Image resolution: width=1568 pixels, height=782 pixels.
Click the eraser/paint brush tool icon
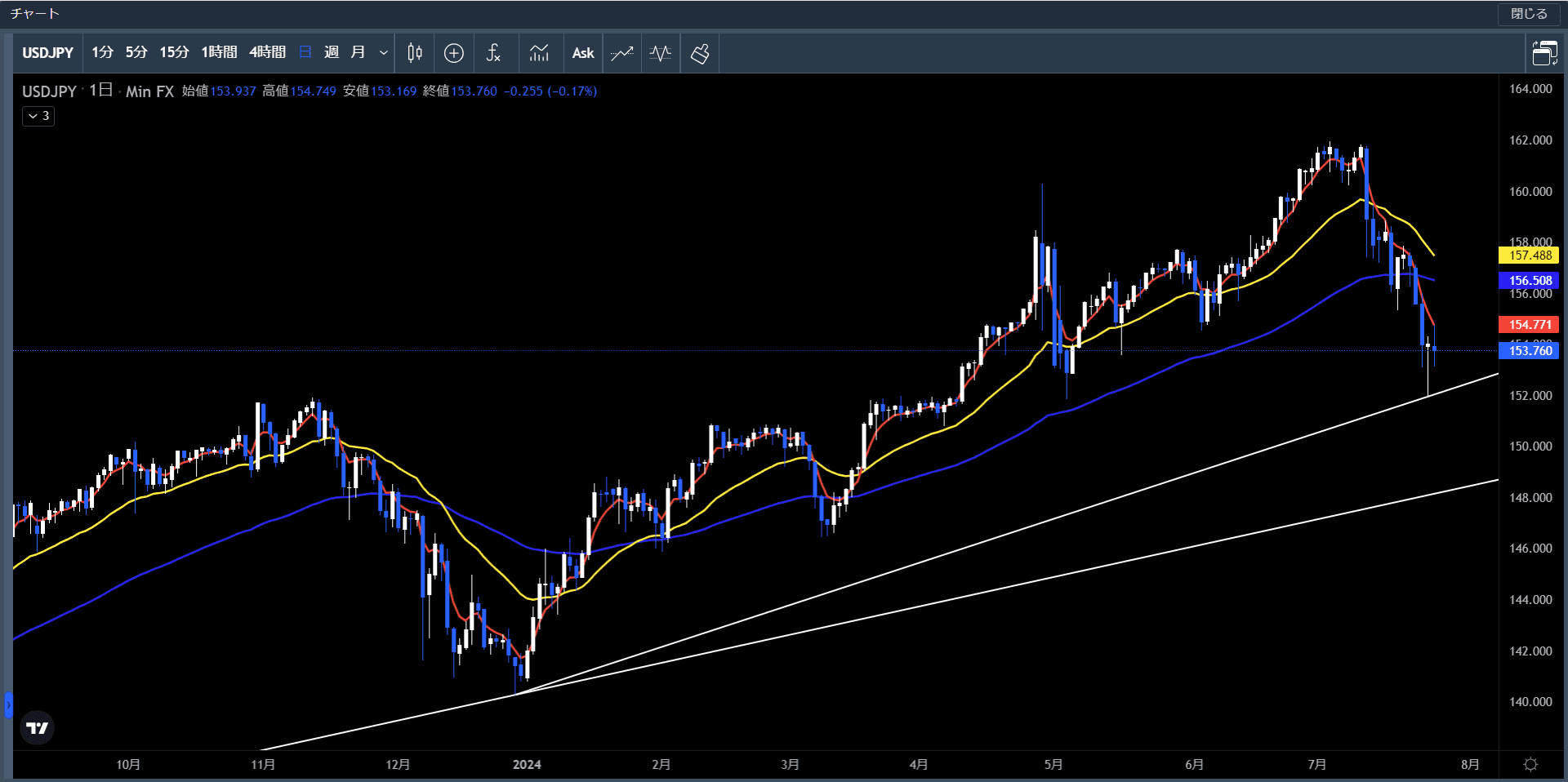click(x=700, y=53)
